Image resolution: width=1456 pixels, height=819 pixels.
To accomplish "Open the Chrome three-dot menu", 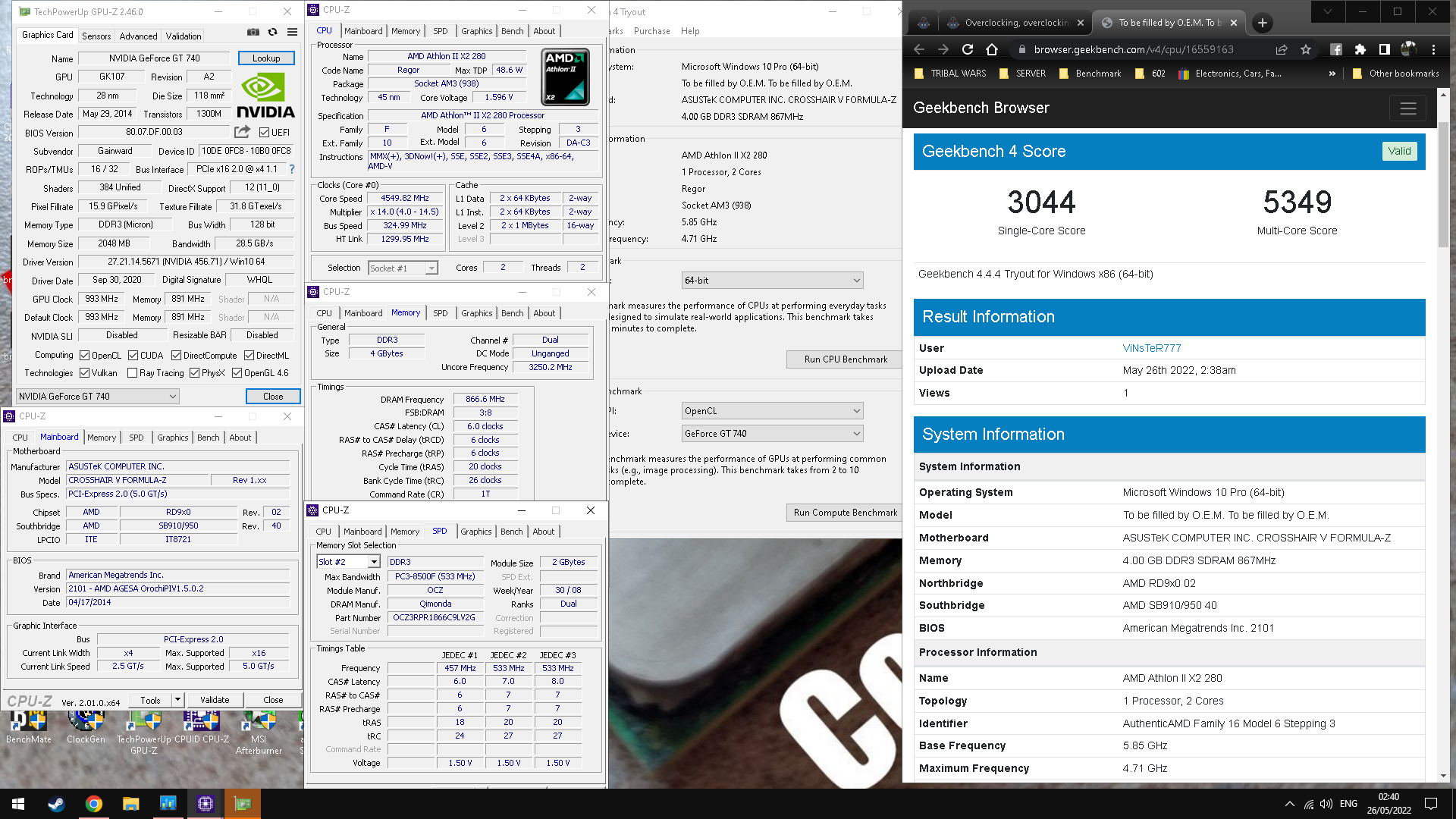I will (x=1433, y=49).
